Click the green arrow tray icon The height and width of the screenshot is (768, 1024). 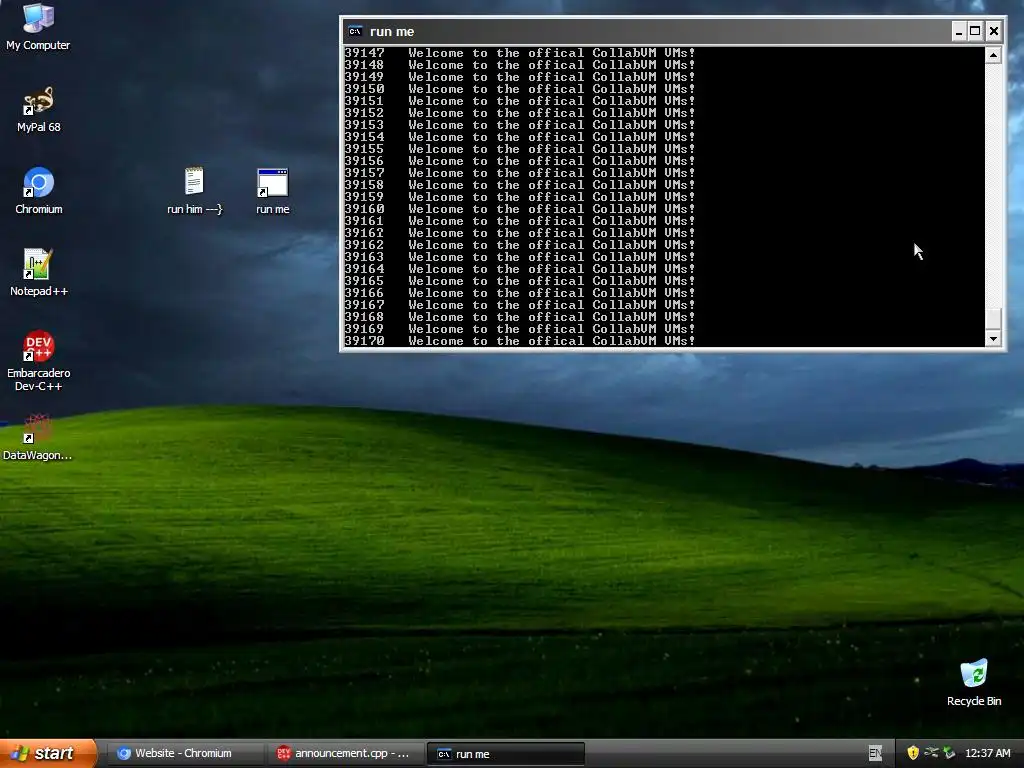pyautogui.click(x=949, y=753)
